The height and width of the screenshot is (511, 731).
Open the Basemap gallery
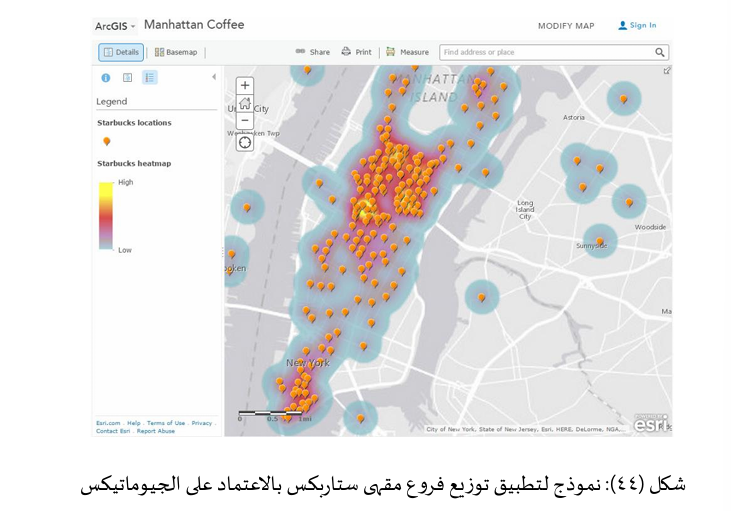(176, 52)
